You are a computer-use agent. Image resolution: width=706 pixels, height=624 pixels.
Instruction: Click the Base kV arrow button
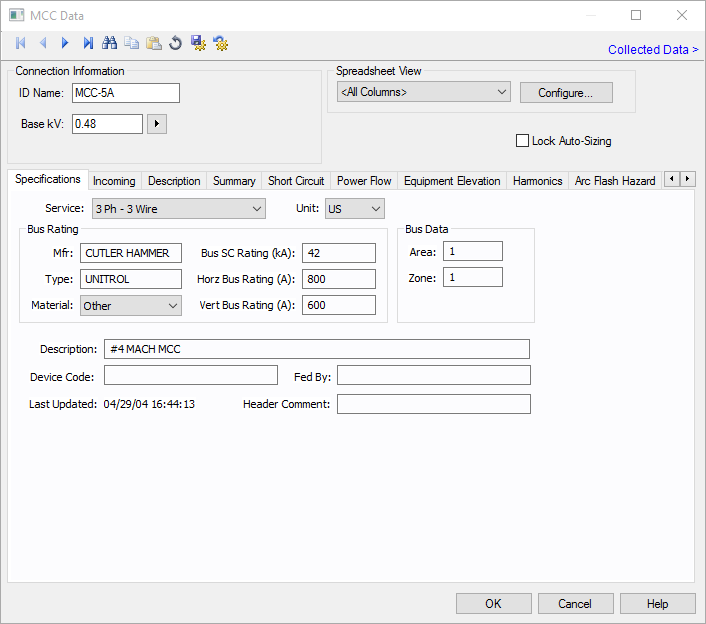157,124
